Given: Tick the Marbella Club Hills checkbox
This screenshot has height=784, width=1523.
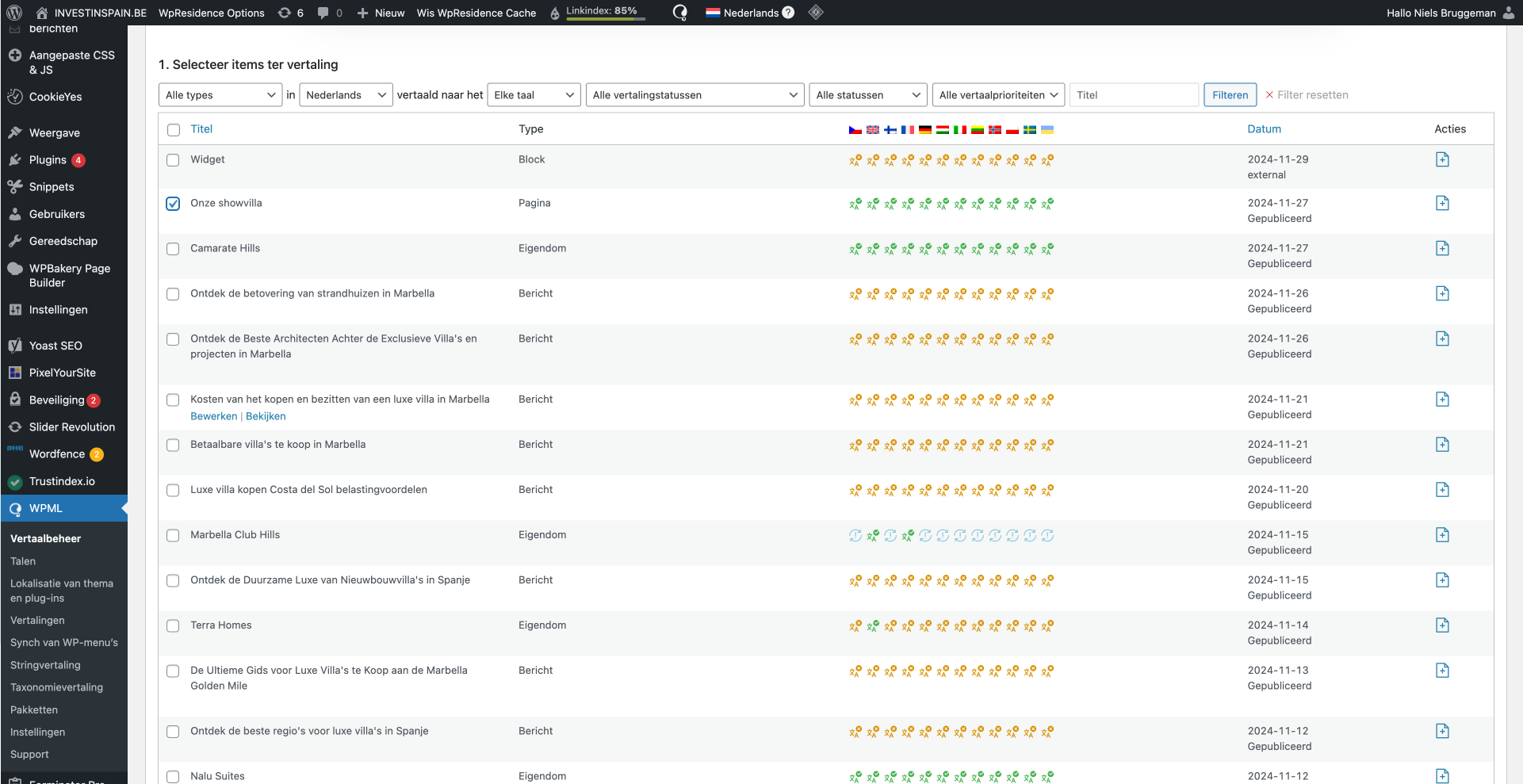Looking at the screenshot, I should [173, 535].
